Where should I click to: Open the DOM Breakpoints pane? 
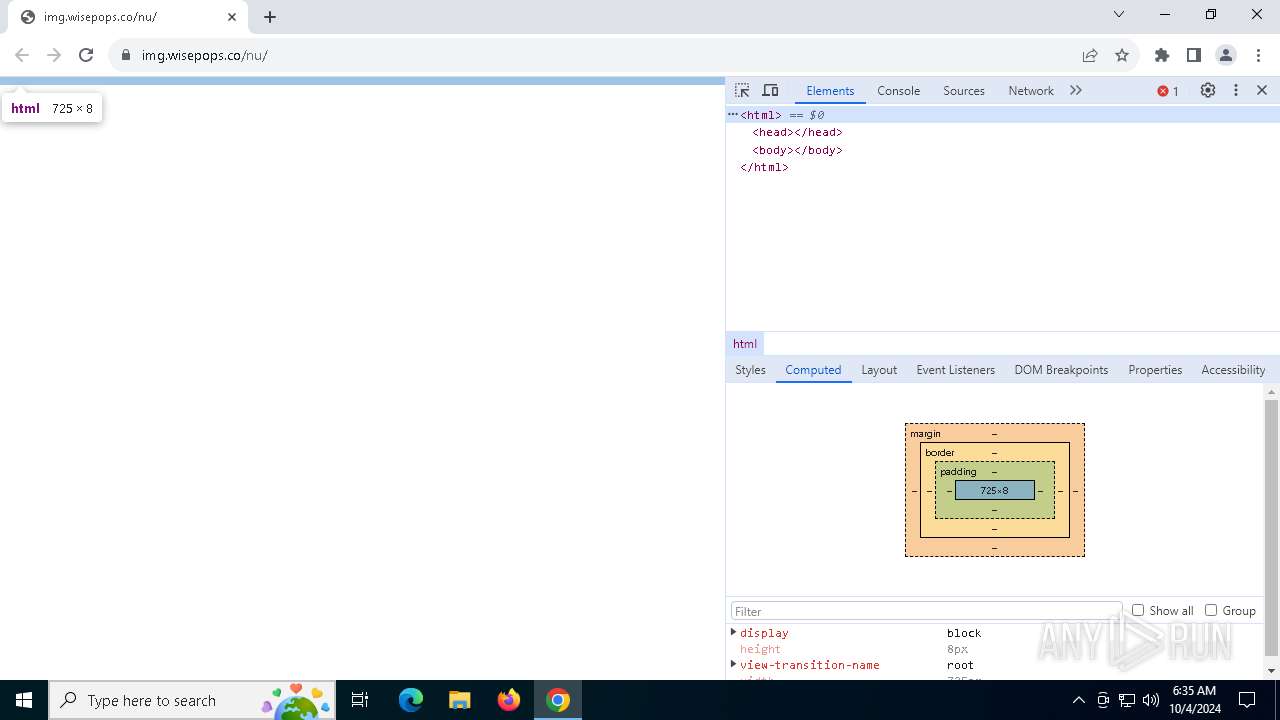click(1061, 370)
